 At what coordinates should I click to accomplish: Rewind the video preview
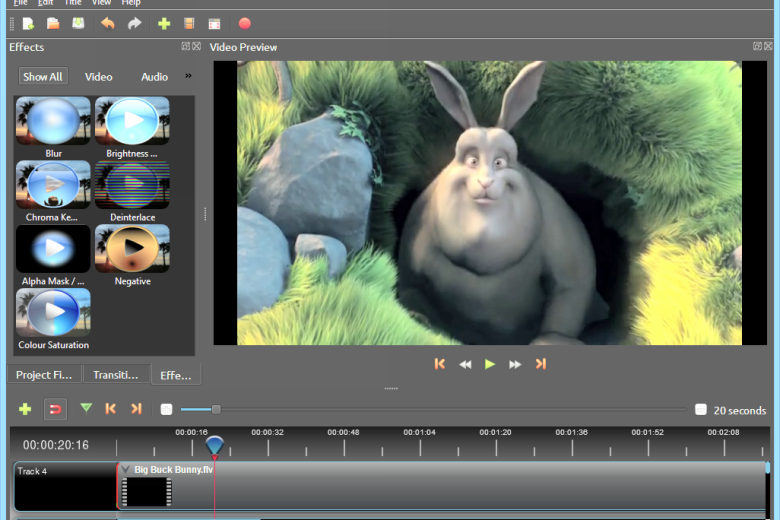pos(465,365)
